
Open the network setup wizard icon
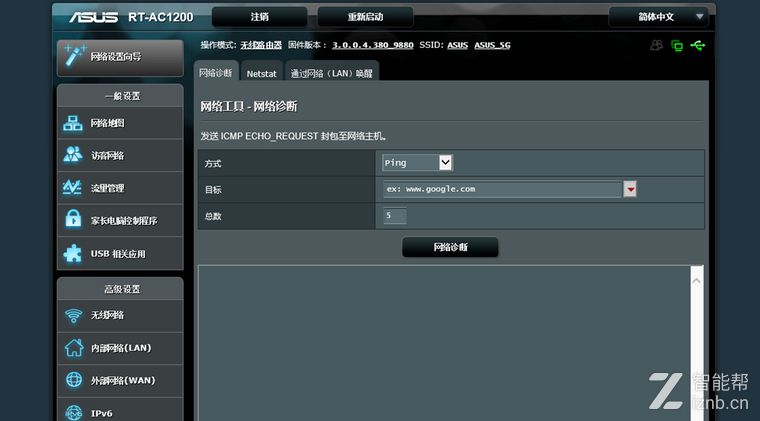tap(74, 56)
